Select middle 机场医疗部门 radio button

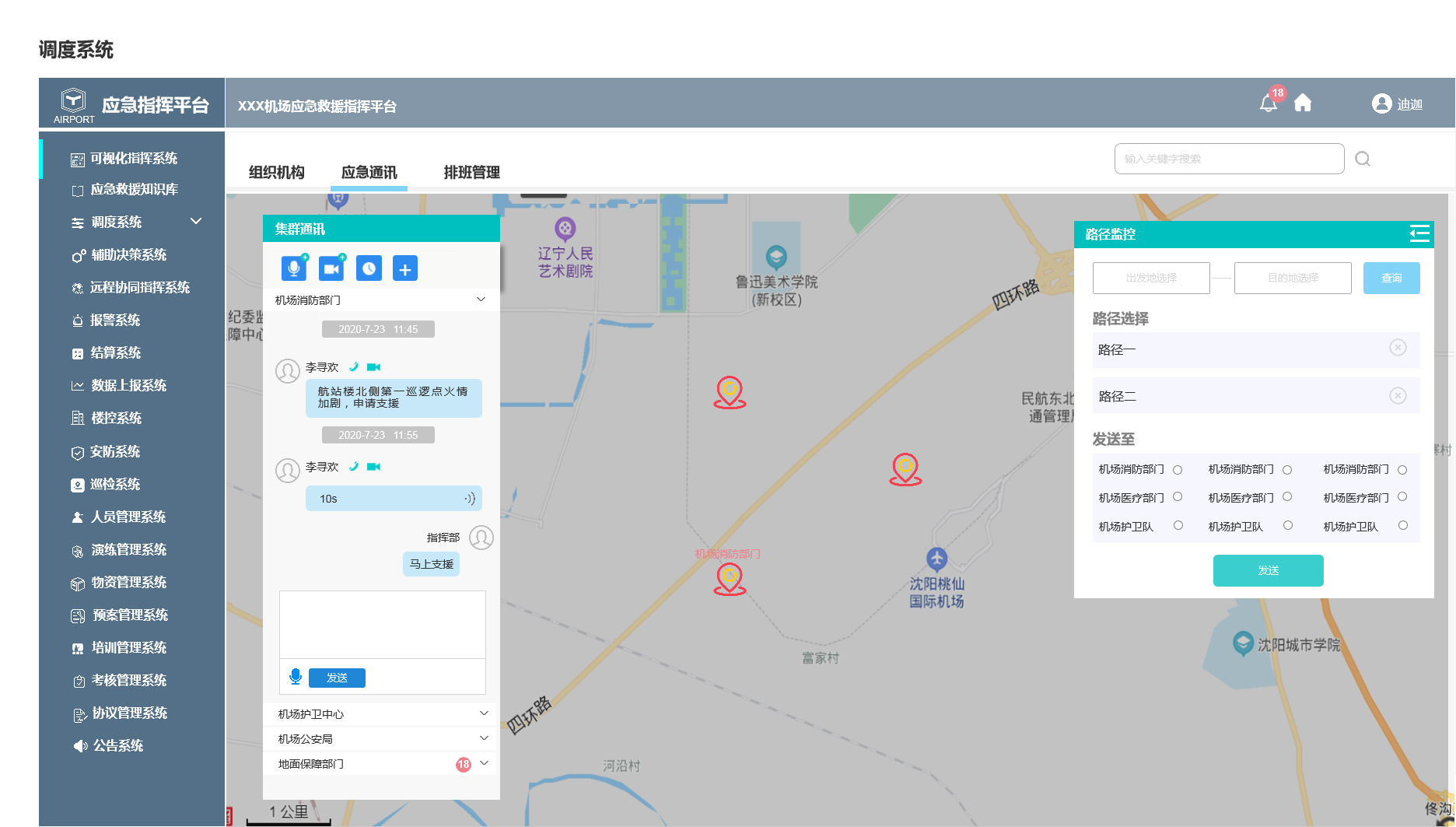click(x=1287, y=496)
